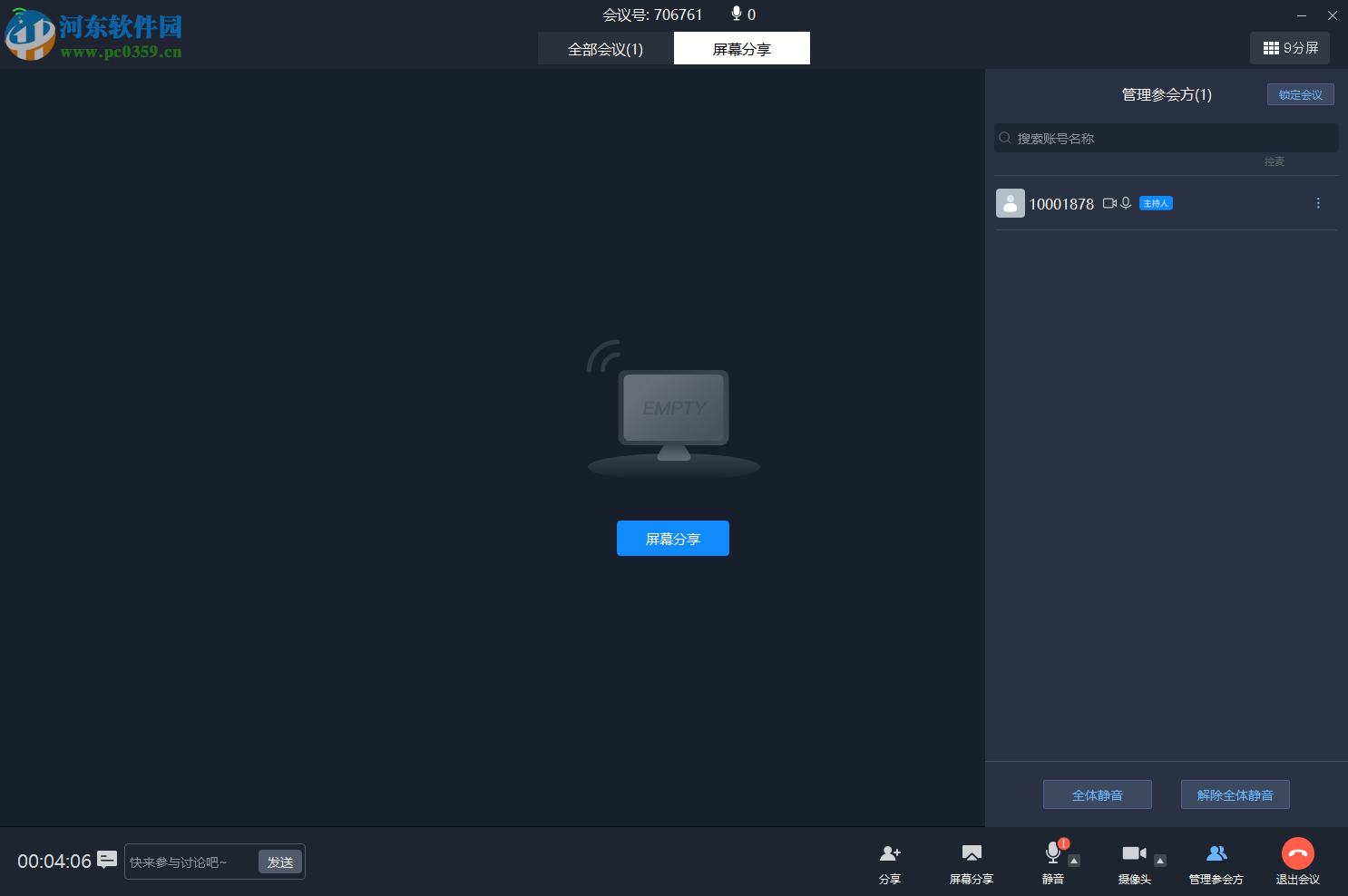Mute everyone with 全体静音

click(x=1098, y=794)
